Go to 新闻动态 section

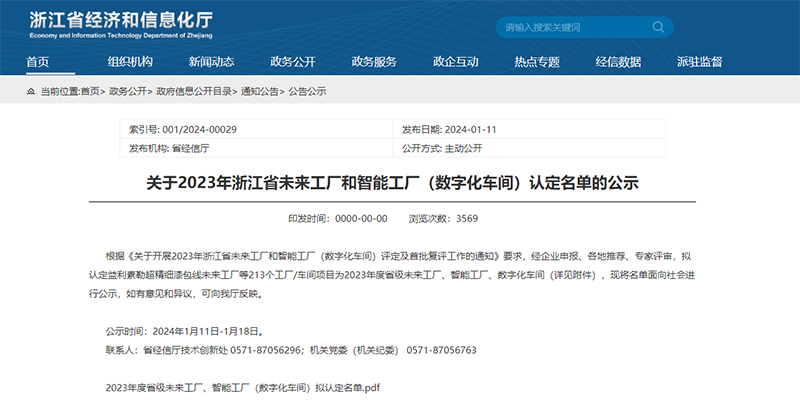pos(211,62)
